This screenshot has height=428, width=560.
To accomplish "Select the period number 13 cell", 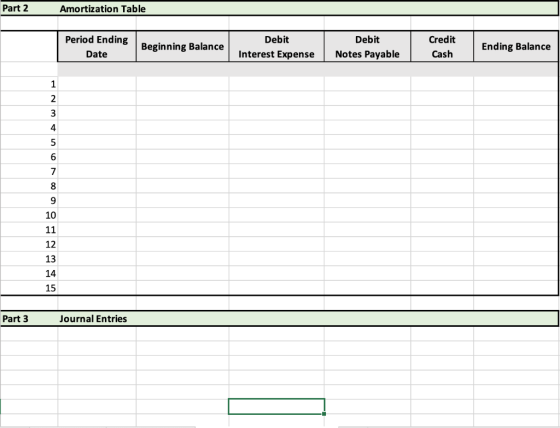I will [29, 259].
